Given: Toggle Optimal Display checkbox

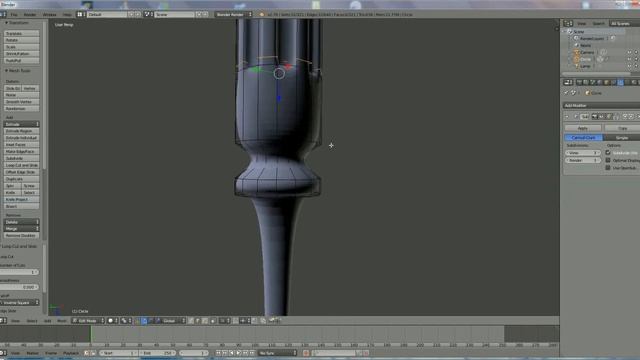Looking at the screenshot, I should [608, 160].
